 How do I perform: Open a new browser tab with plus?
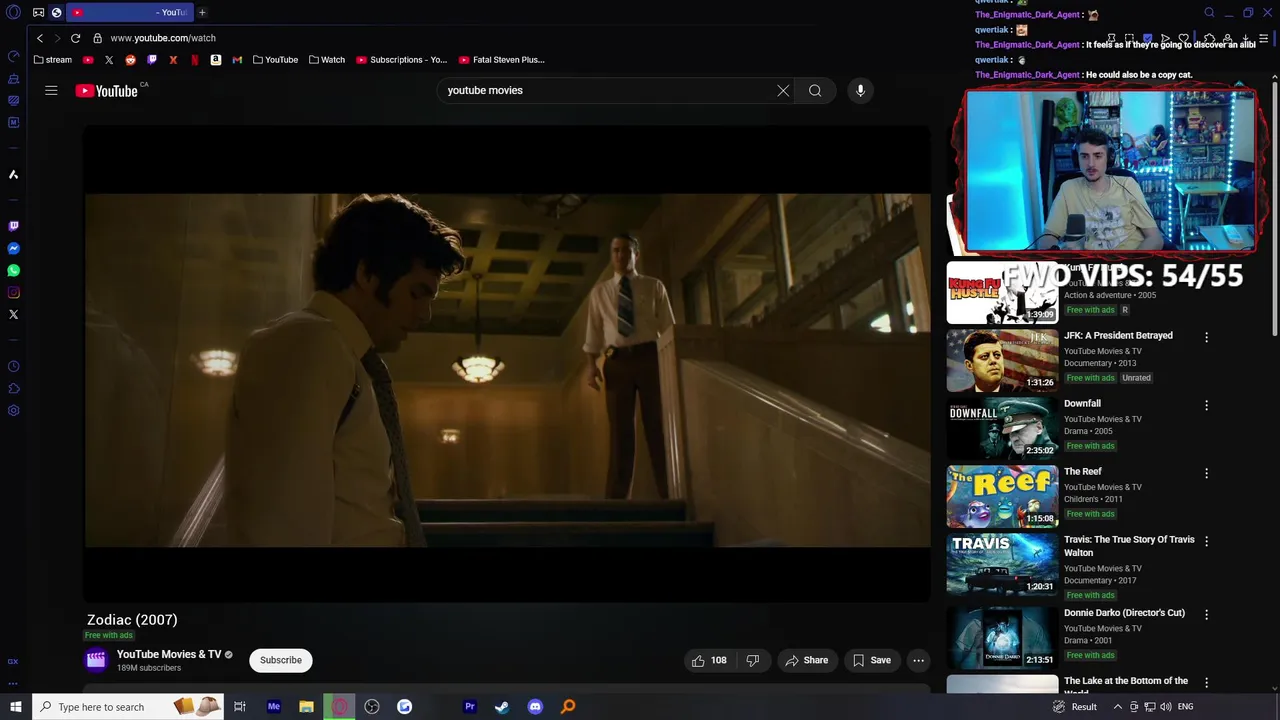pyautogui.click(x=202, y=12)
